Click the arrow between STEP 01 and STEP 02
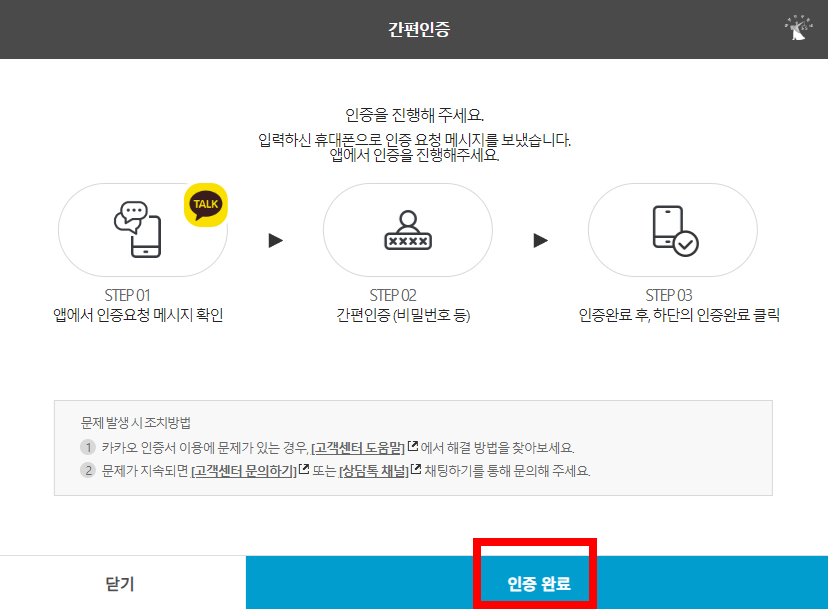This screenshot has height=609, width=828. 275,239
